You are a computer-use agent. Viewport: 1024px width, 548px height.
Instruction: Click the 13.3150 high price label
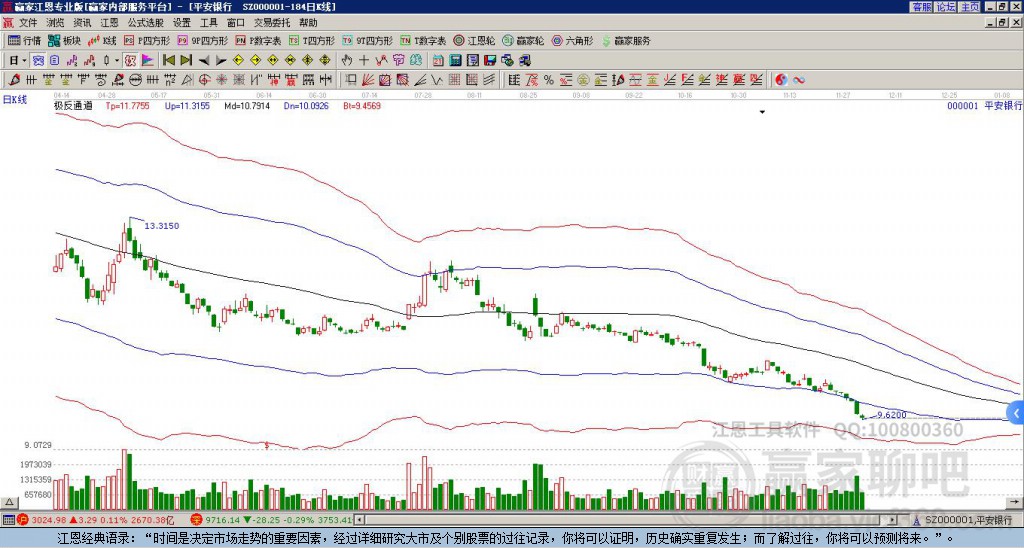tap(161, 226)
